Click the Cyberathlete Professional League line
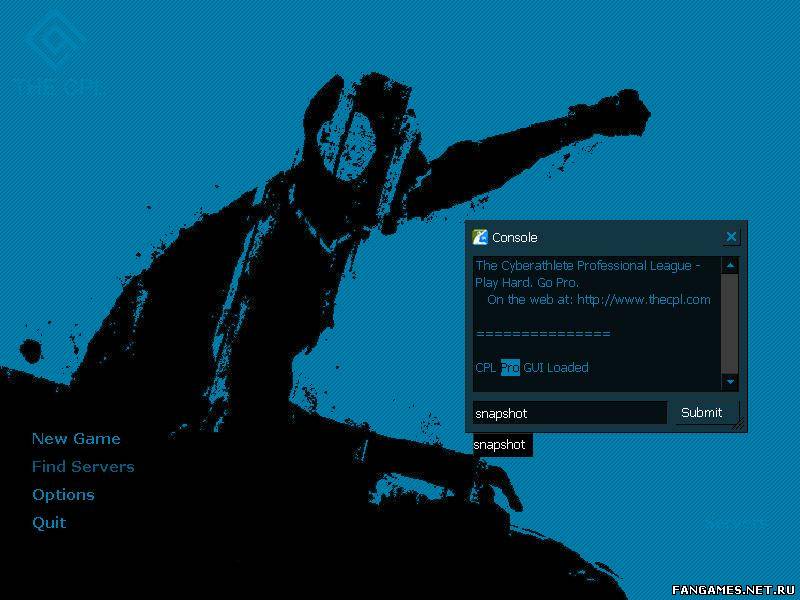 [588, 266]
